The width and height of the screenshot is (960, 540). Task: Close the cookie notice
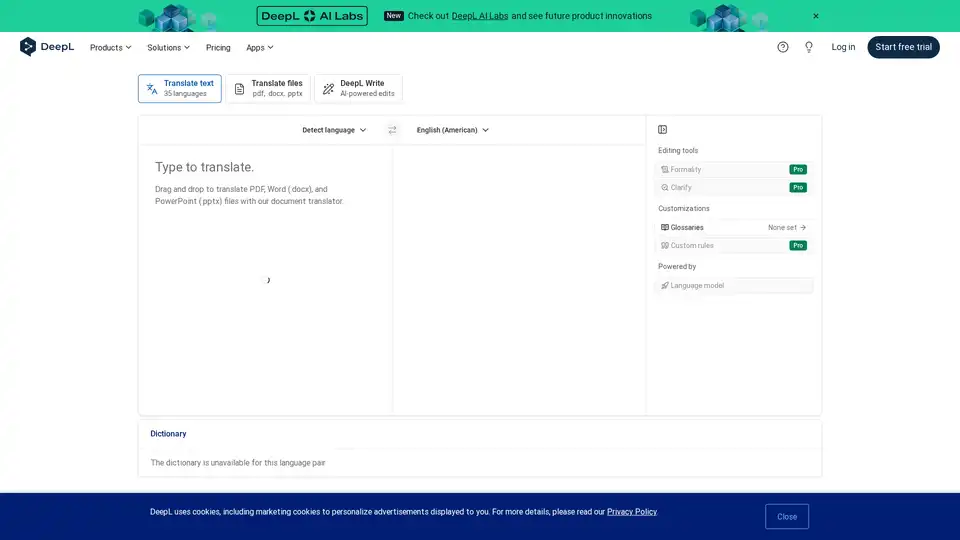(x=787, y=517)
